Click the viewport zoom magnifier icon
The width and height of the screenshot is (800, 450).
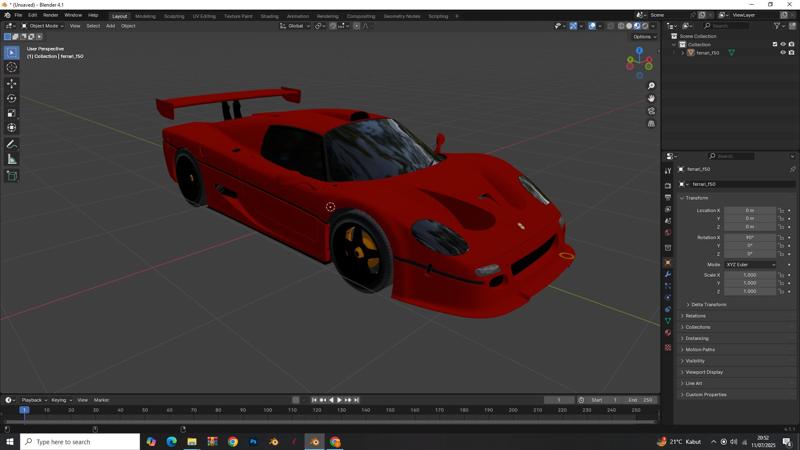click(651, 86)
